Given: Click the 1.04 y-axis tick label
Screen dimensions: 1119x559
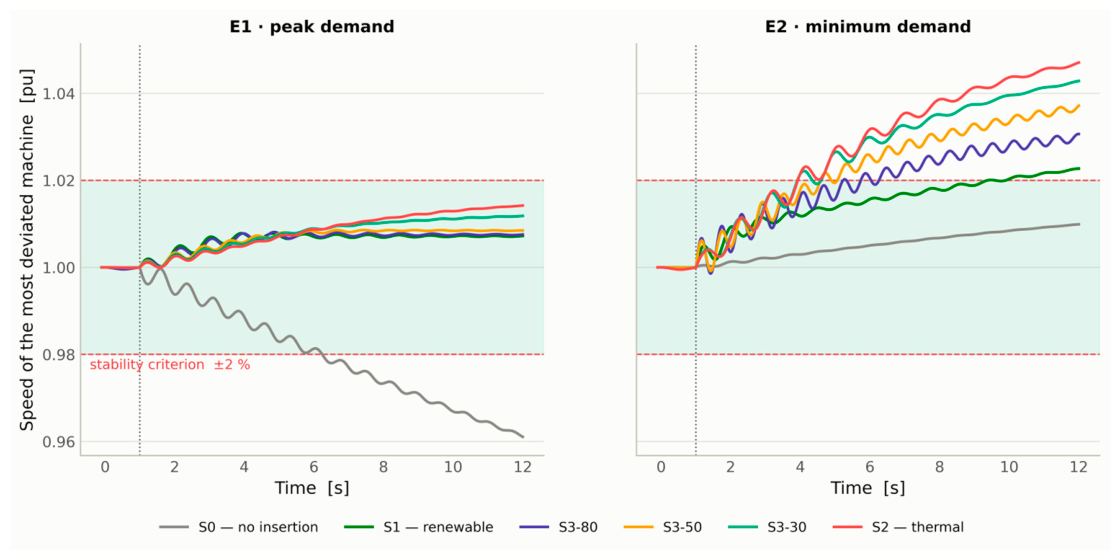Looking at the screenshot, I should pyautogui.click(x=54, y=94).
